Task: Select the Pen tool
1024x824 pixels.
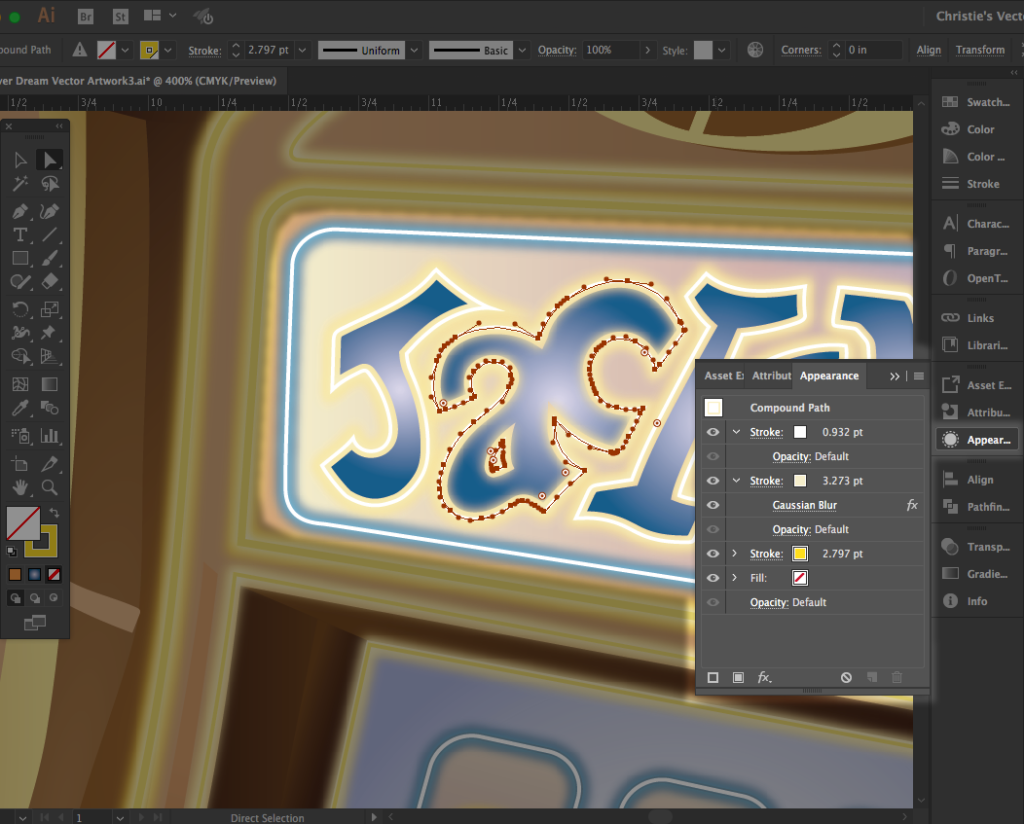Action: tap(20, 211)
